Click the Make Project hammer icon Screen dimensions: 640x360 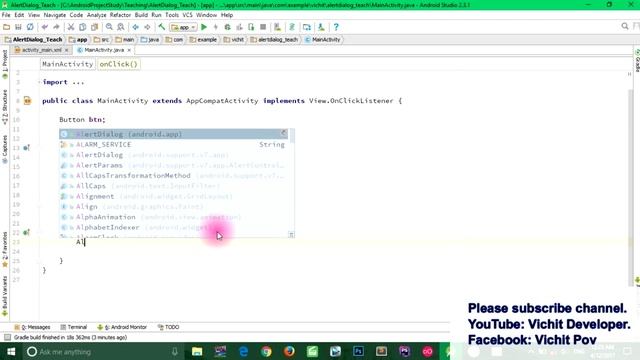(x=162, y=27)
